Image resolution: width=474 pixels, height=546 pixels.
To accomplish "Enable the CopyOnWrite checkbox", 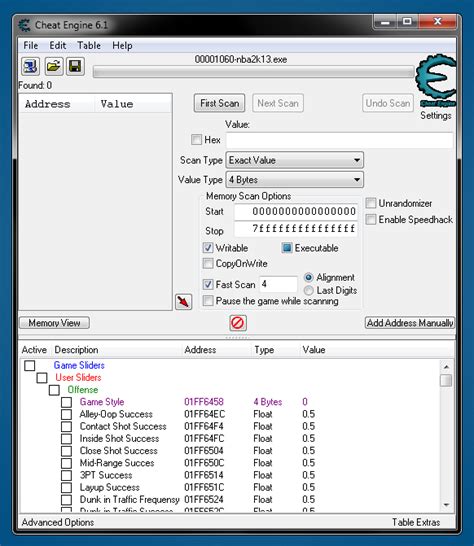I will tap(208, 263).
